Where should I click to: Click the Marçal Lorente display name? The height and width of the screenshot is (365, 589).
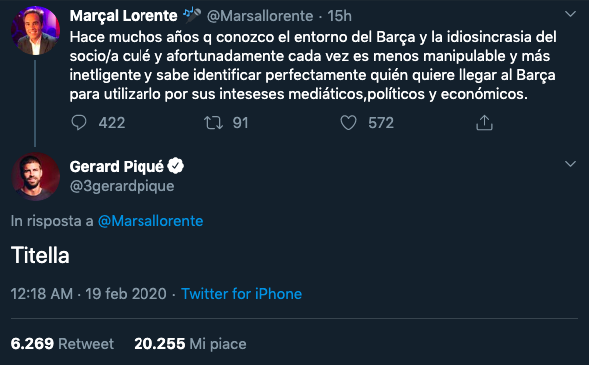click(x=123, y=16)
